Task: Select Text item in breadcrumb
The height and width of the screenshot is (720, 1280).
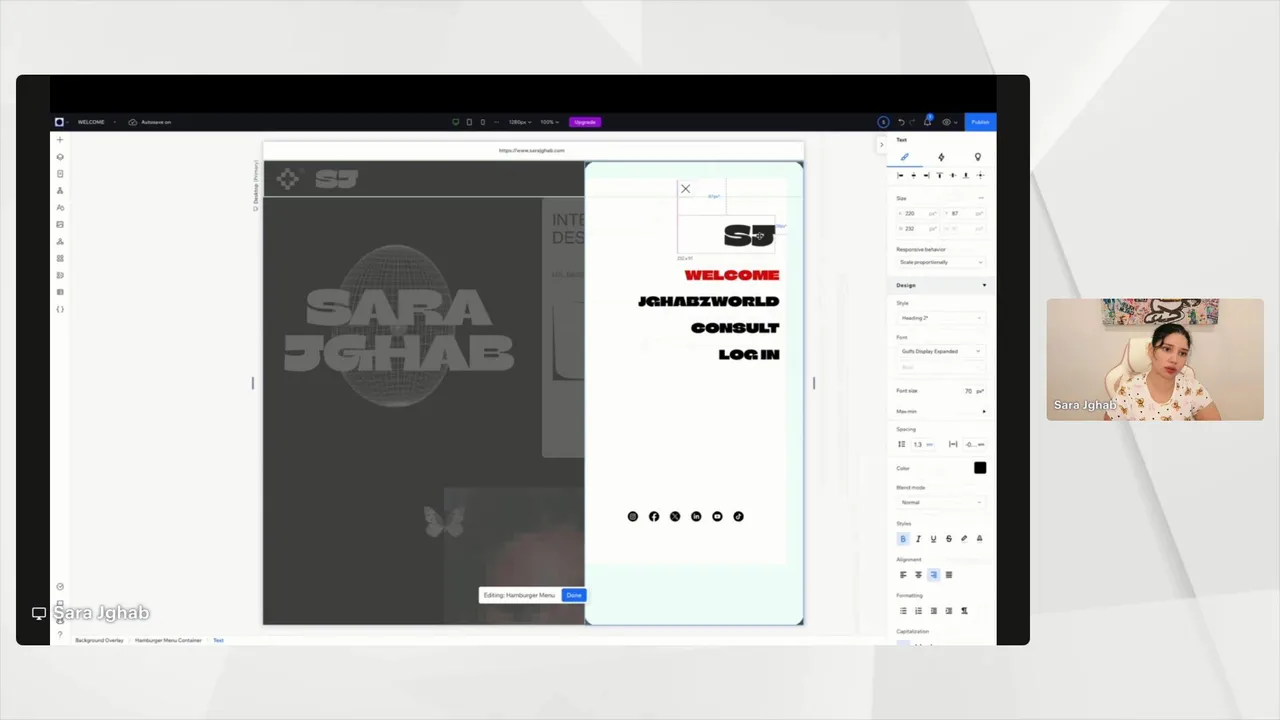Action: click(x=218, y=640)
